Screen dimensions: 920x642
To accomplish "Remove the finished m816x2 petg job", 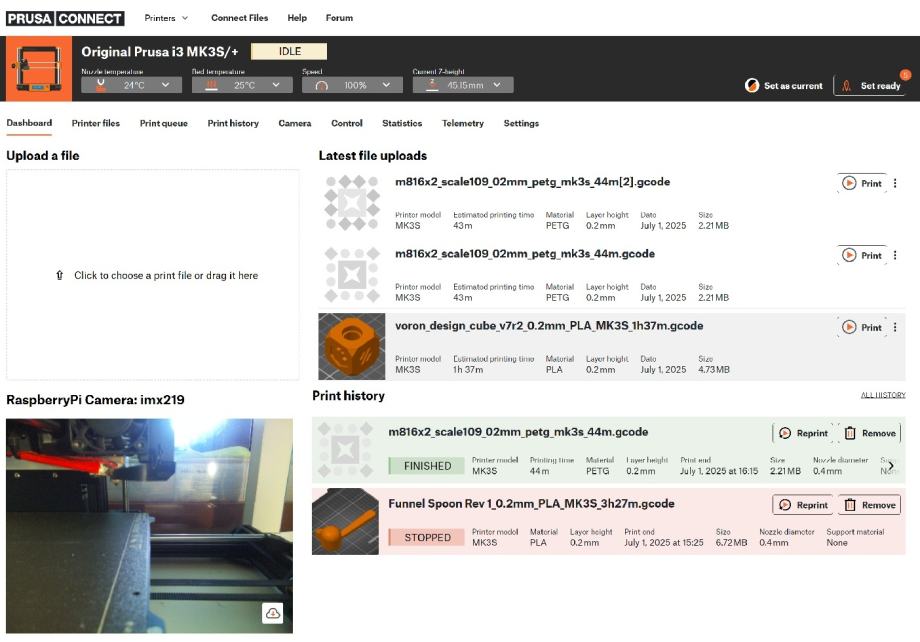I will click(870, 433).
